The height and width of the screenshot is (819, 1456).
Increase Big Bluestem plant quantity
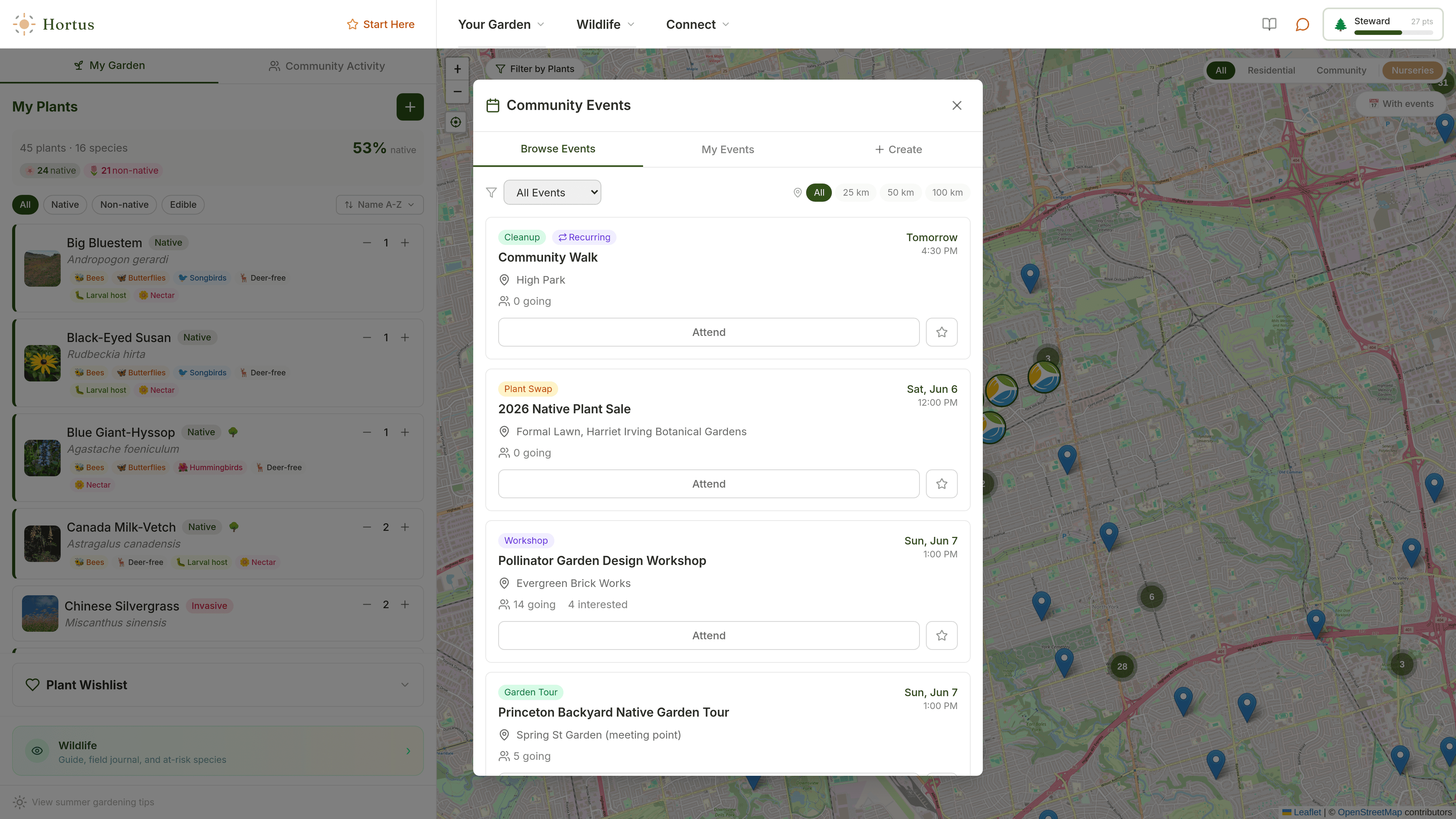click(x=405, y=243)
